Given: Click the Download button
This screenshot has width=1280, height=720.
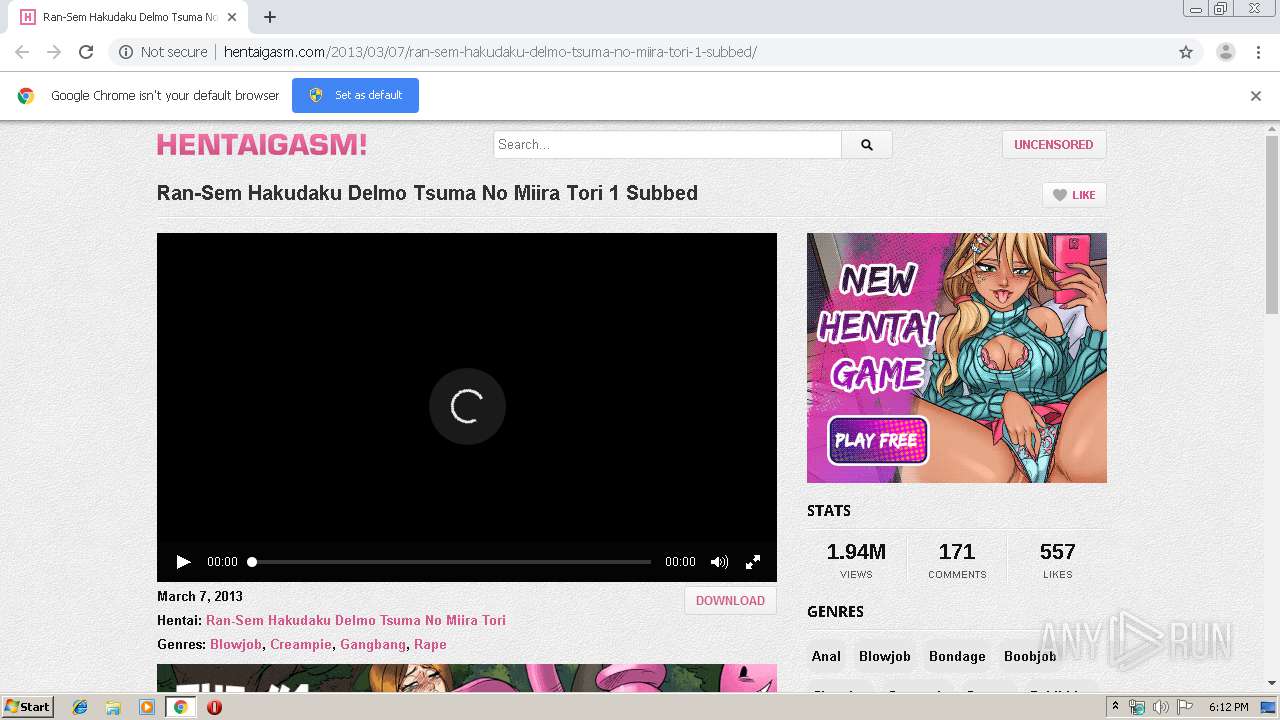Looking at the screenshot, I should click(730, 600).
